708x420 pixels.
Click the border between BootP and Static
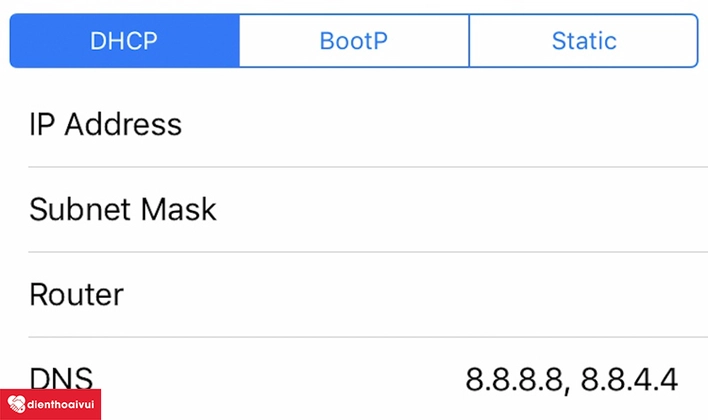(469, 41)
